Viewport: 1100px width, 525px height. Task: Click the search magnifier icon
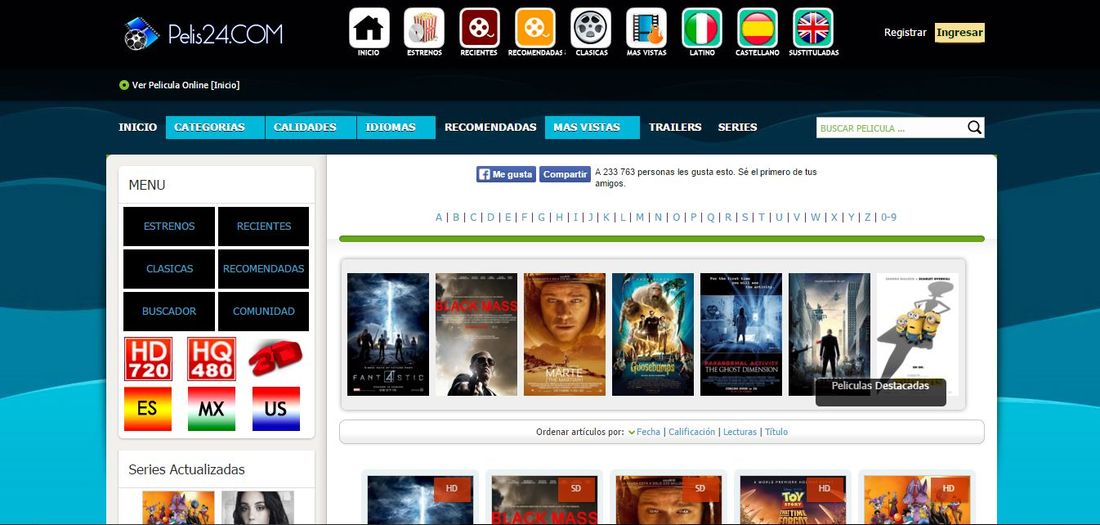pyautogui.click(x=974, y=127)
